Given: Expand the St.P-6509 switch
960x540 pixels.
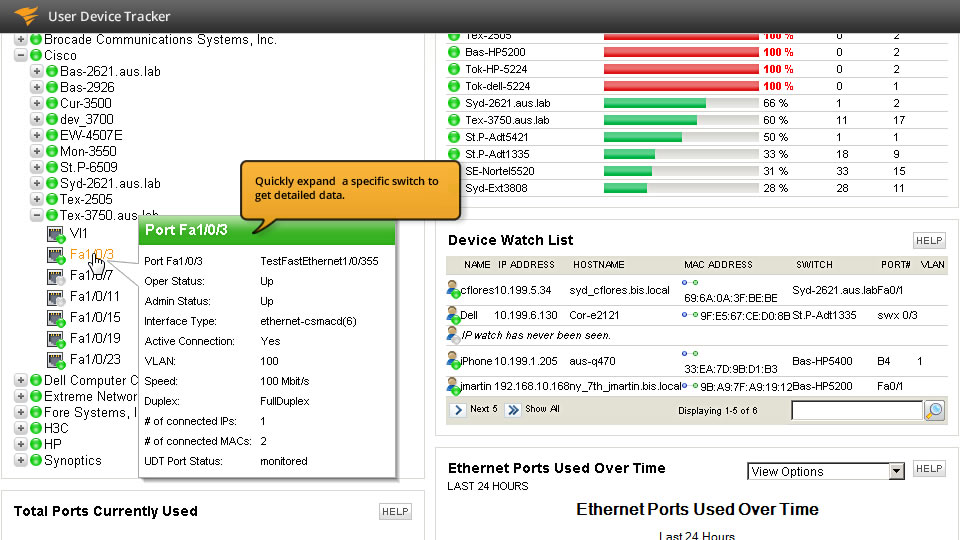Looking at the screenshot, I should pyautogui.click(x=37, y=167).
